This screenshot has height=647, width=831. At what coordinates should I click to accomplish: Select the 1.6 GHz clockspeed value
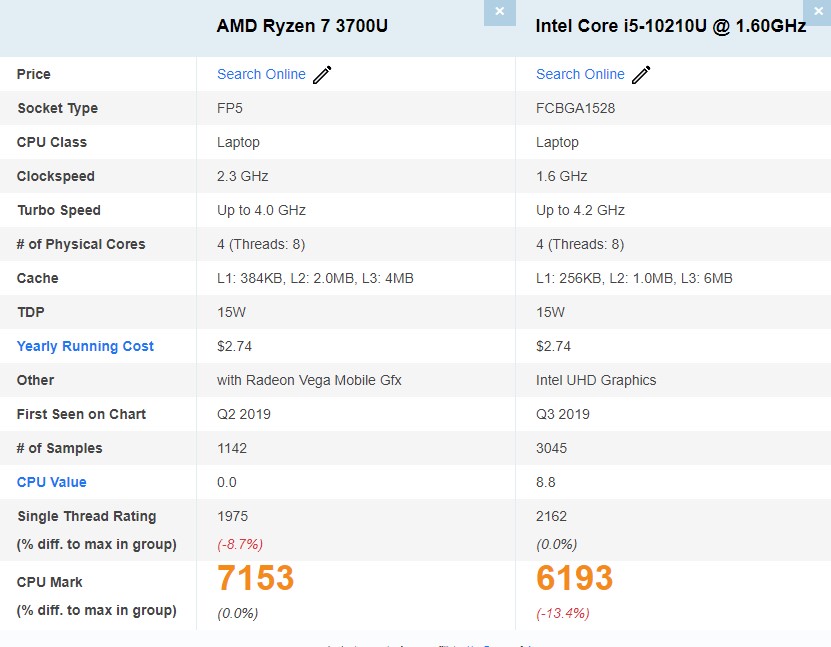pos(562,176)
